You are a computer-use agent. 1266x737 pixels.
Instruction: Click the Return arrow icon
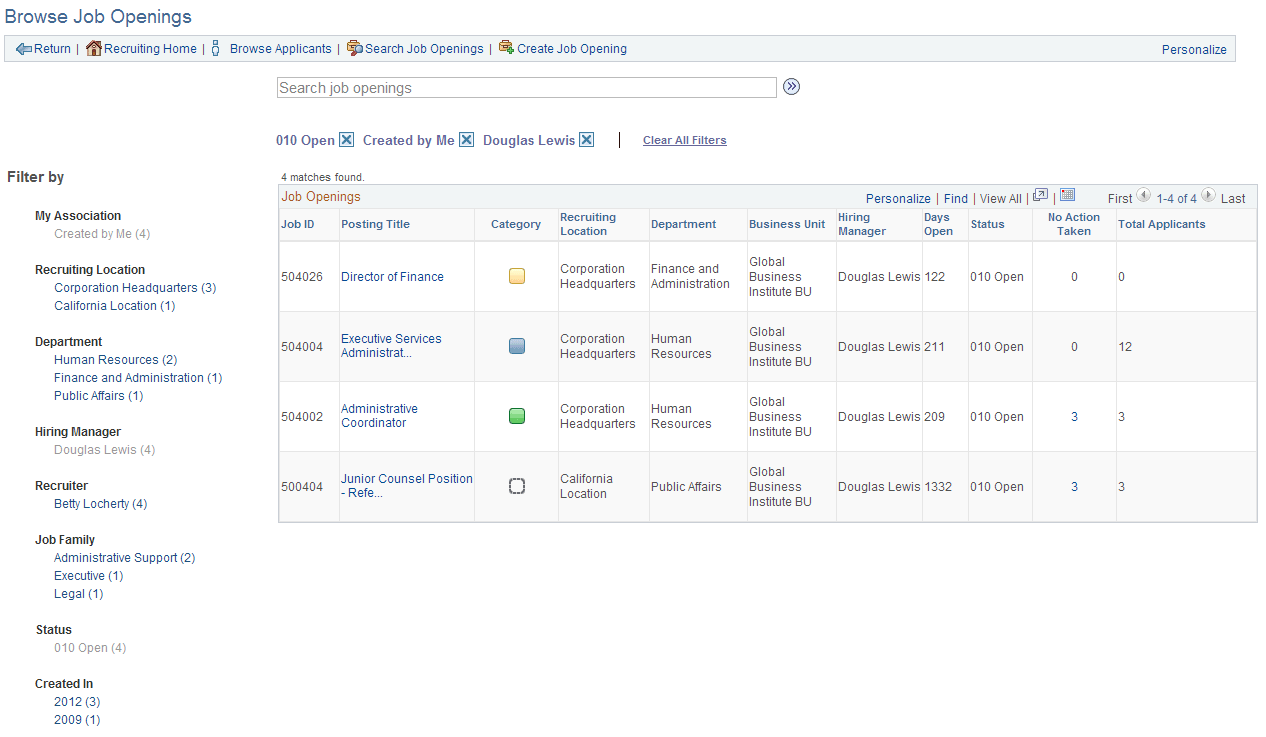22,48
